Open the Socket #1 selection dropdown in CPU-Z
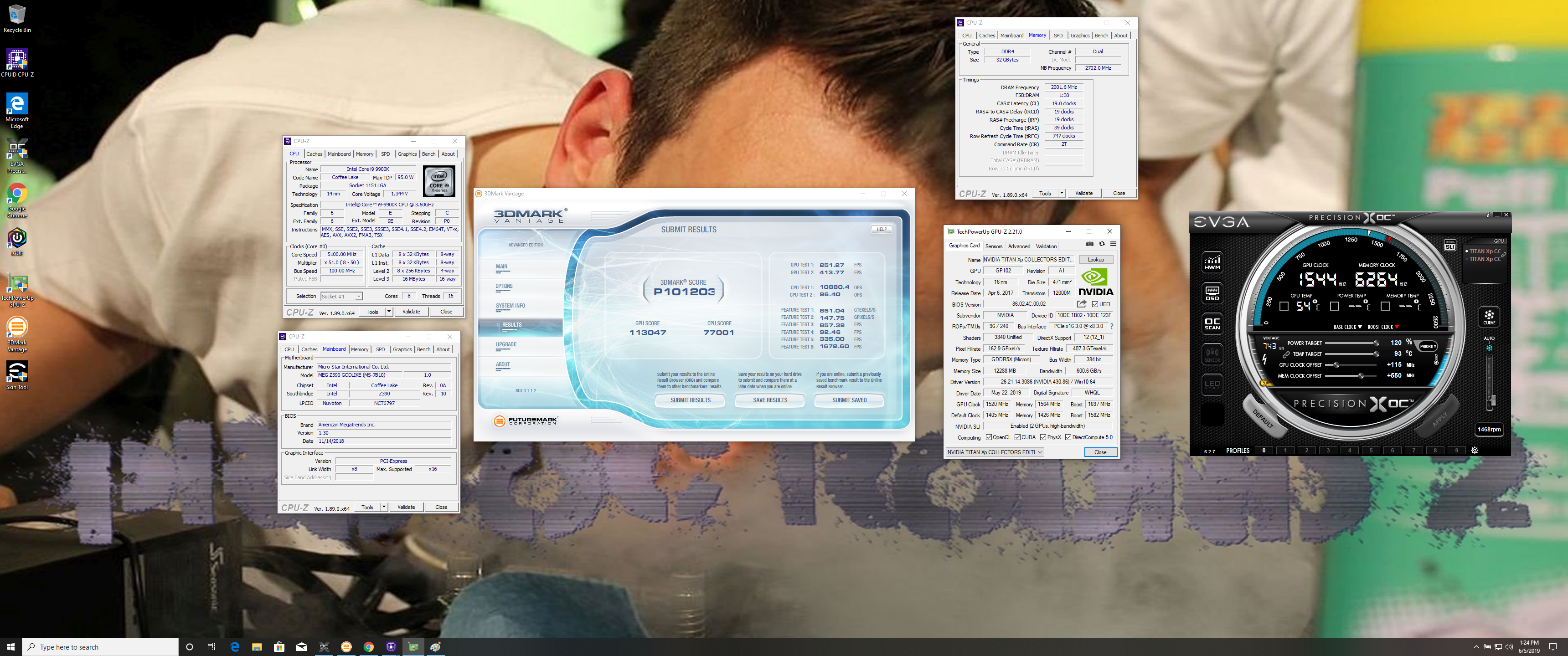This screenshot has width=1568, height=656. pos(341,297)
